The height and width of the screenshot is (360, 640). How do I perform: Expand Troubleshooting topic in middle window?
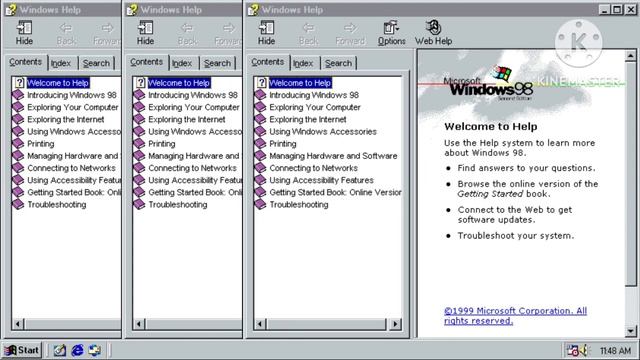178,204
